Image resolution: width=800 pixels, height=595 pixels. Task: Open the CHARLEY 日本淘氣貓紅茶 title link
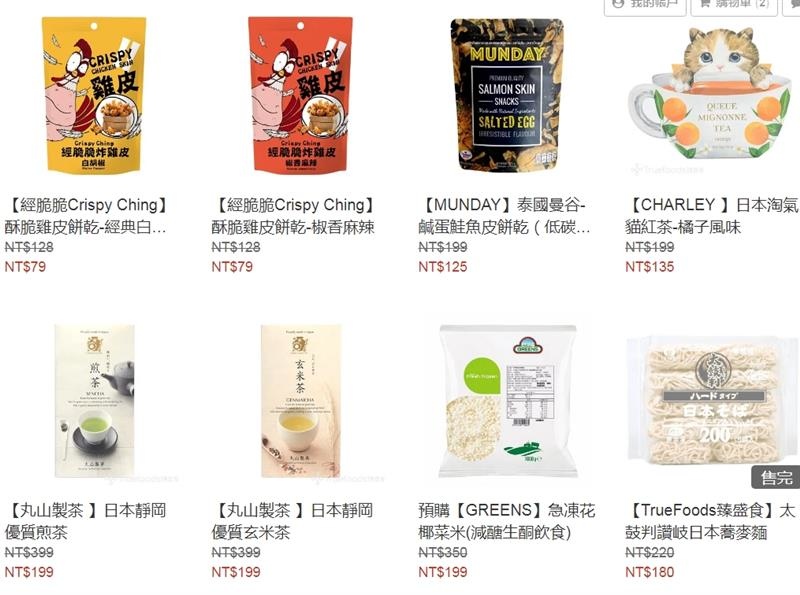pyautogui.click(x=712, y=216)
